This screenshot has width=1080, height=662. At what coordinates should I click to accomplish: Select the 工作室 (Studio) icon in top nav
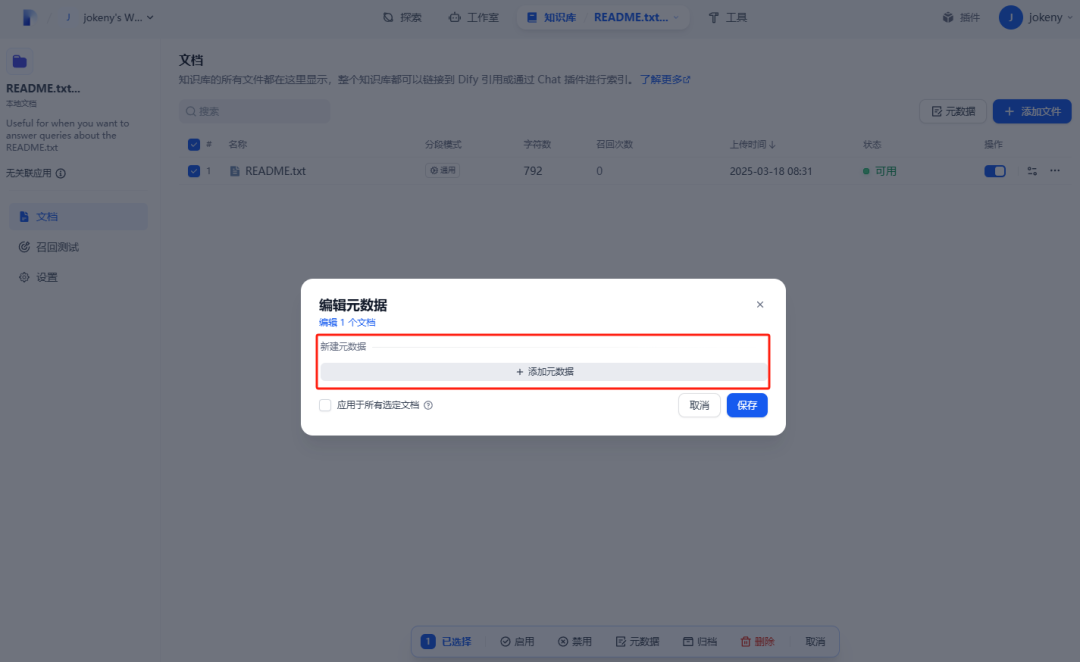pos(455,17)
